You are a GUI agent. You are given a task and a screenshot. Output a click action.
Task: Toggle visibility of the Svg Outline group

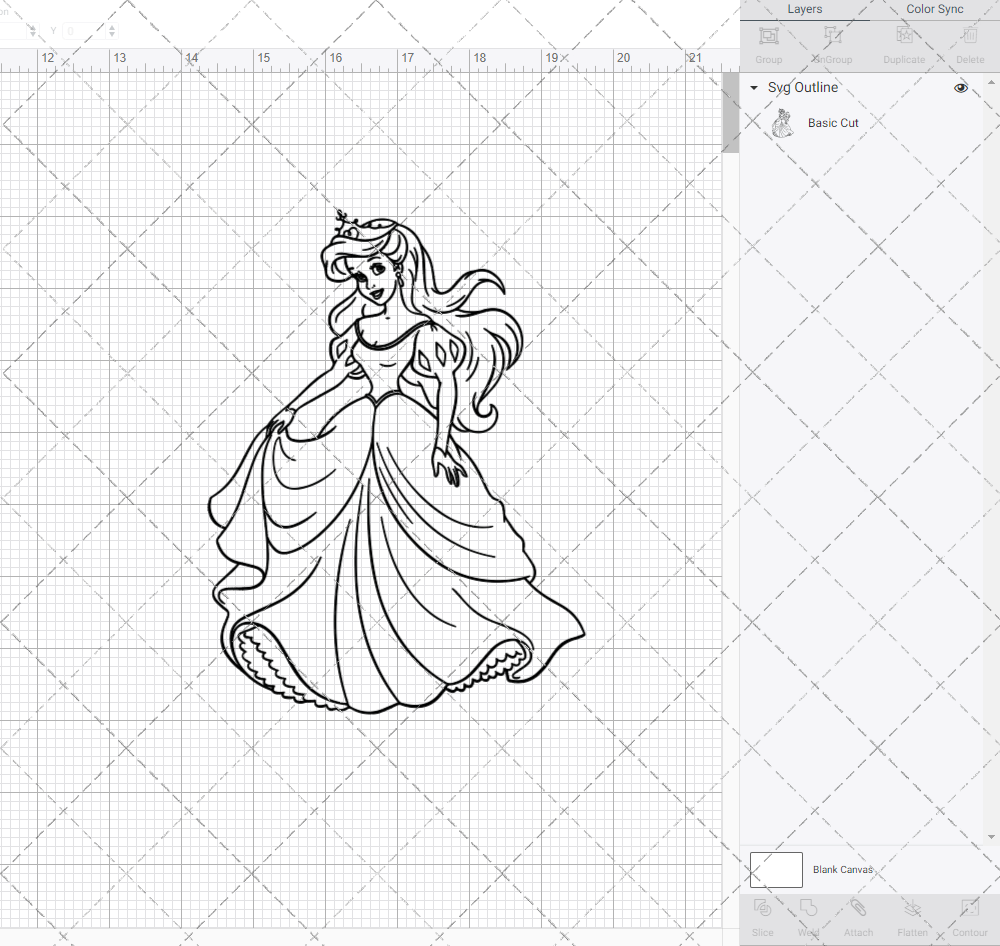tap(960, 88)
